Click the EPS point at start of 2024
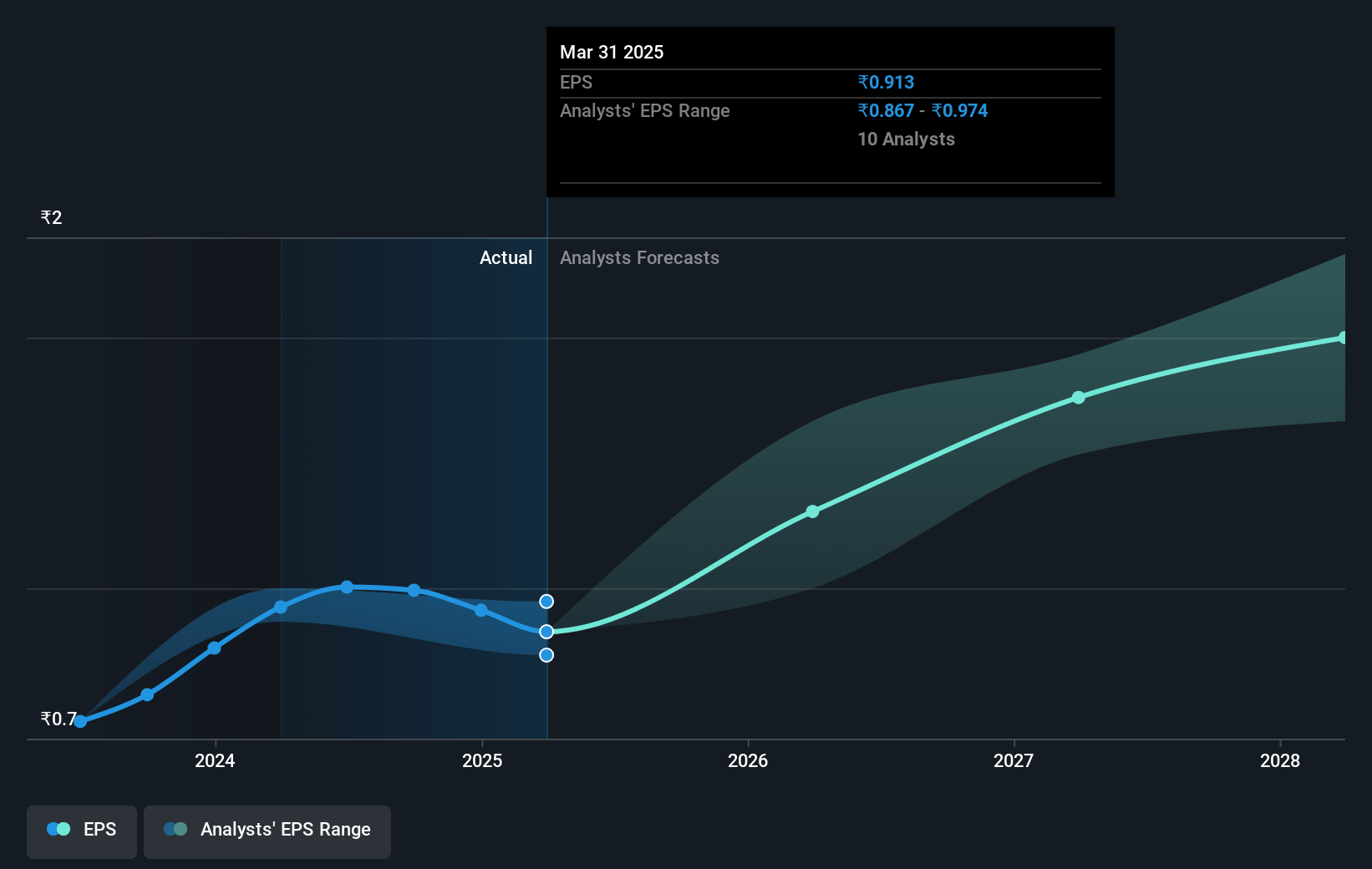This screenshot has height=869, width=1372. tap(214, 648)
